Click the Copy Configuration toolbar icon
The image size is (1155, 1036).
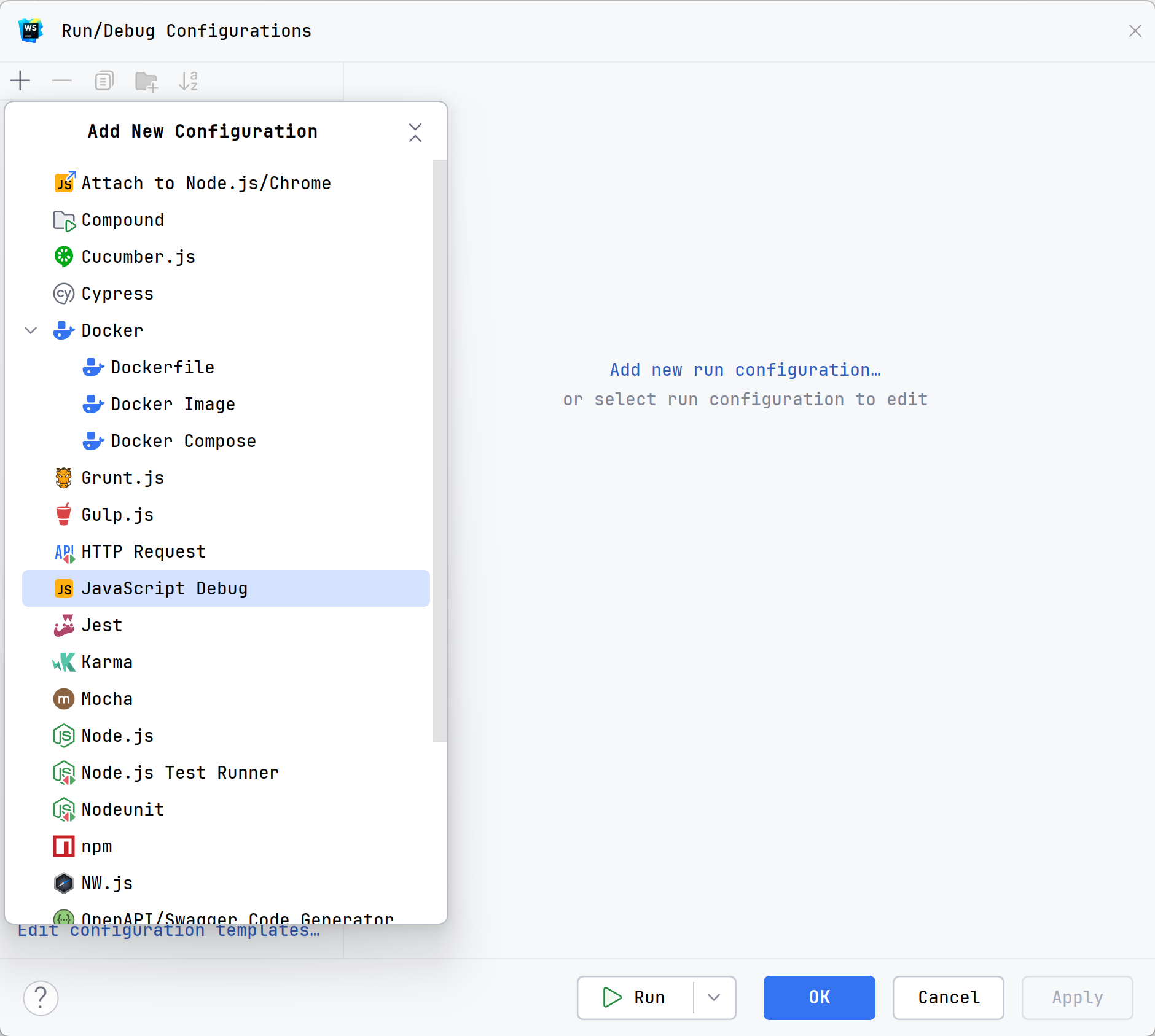pos(104,80)
